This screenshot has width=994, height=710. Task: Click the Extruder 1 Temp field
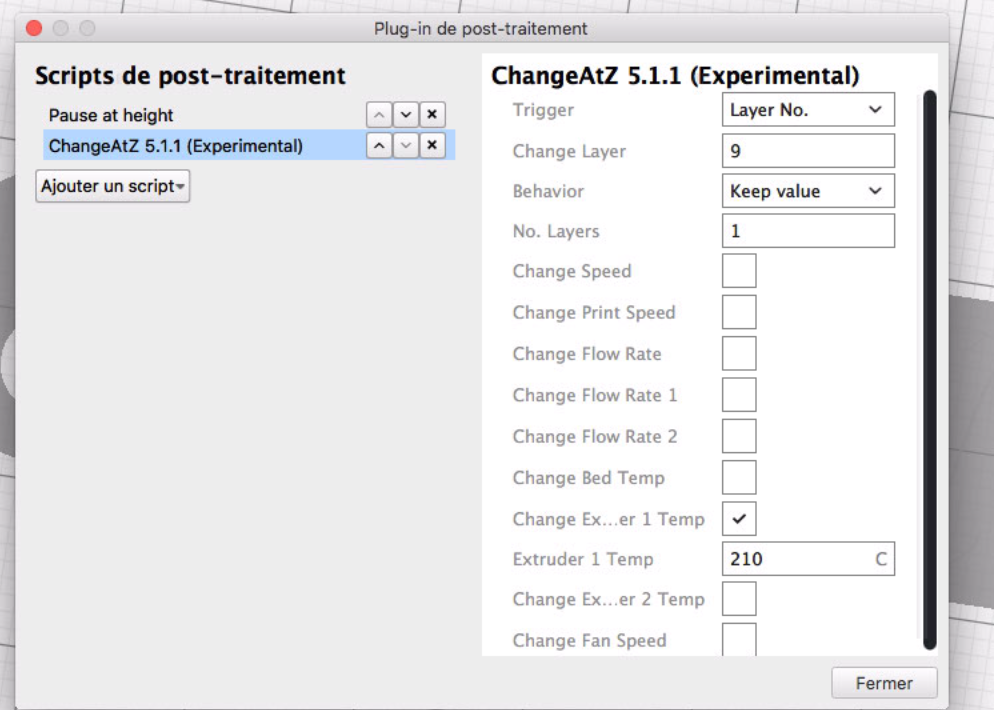point(795,560)
